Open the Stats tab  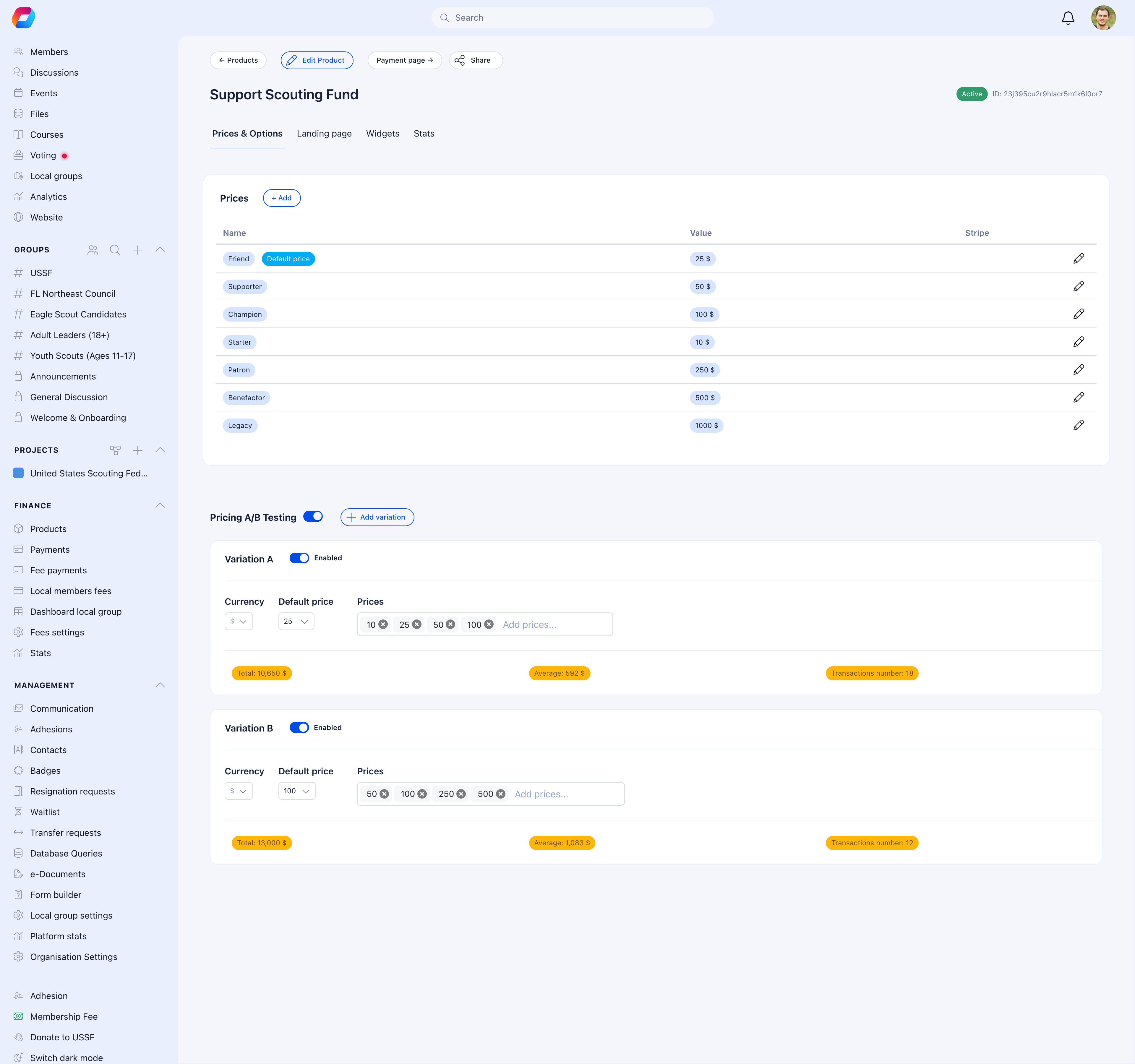point(424,133)
